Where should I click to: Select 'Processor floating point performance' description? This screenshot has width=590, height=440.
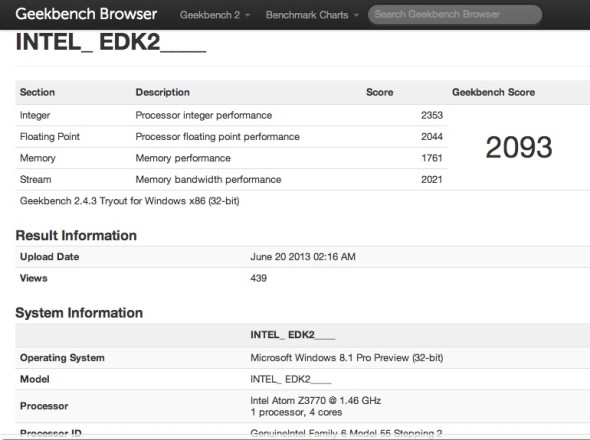point(217,137)
